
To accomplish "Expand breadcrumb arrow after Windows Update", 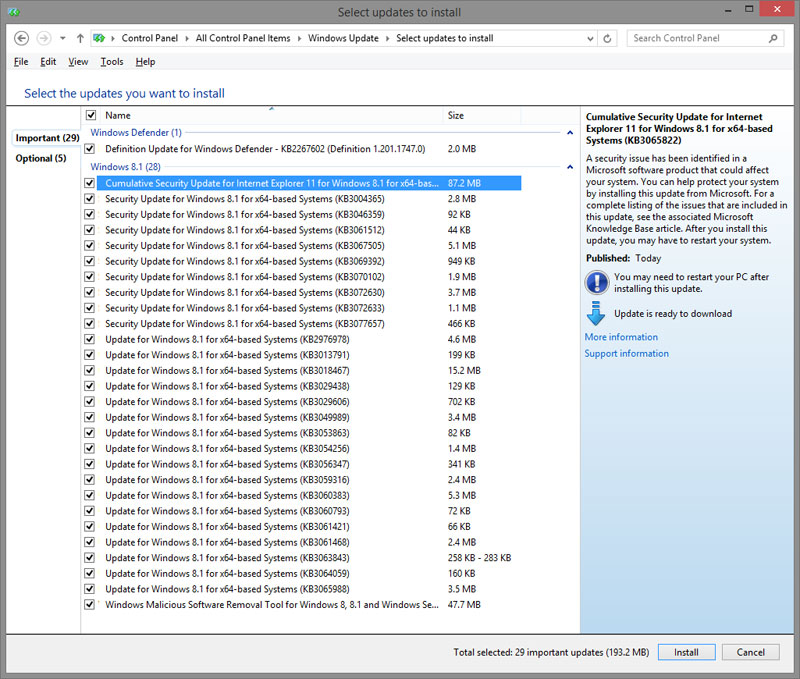I will tap(387, 38).
